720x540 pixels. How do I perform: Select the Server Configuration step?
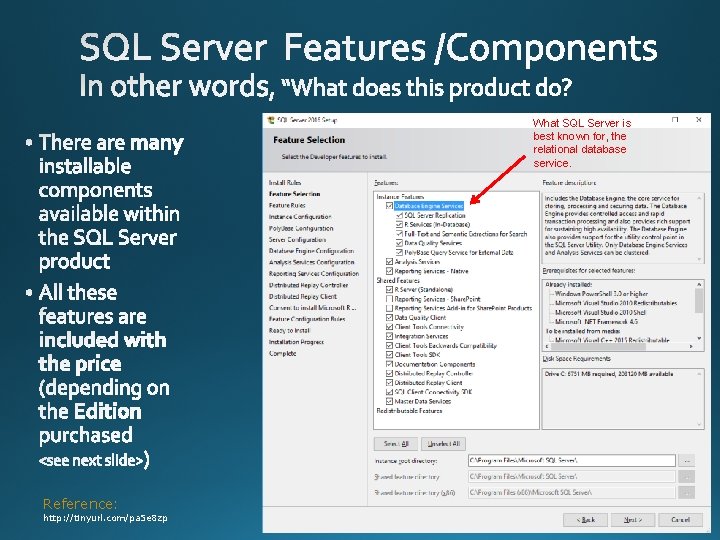tap(298, 240)
